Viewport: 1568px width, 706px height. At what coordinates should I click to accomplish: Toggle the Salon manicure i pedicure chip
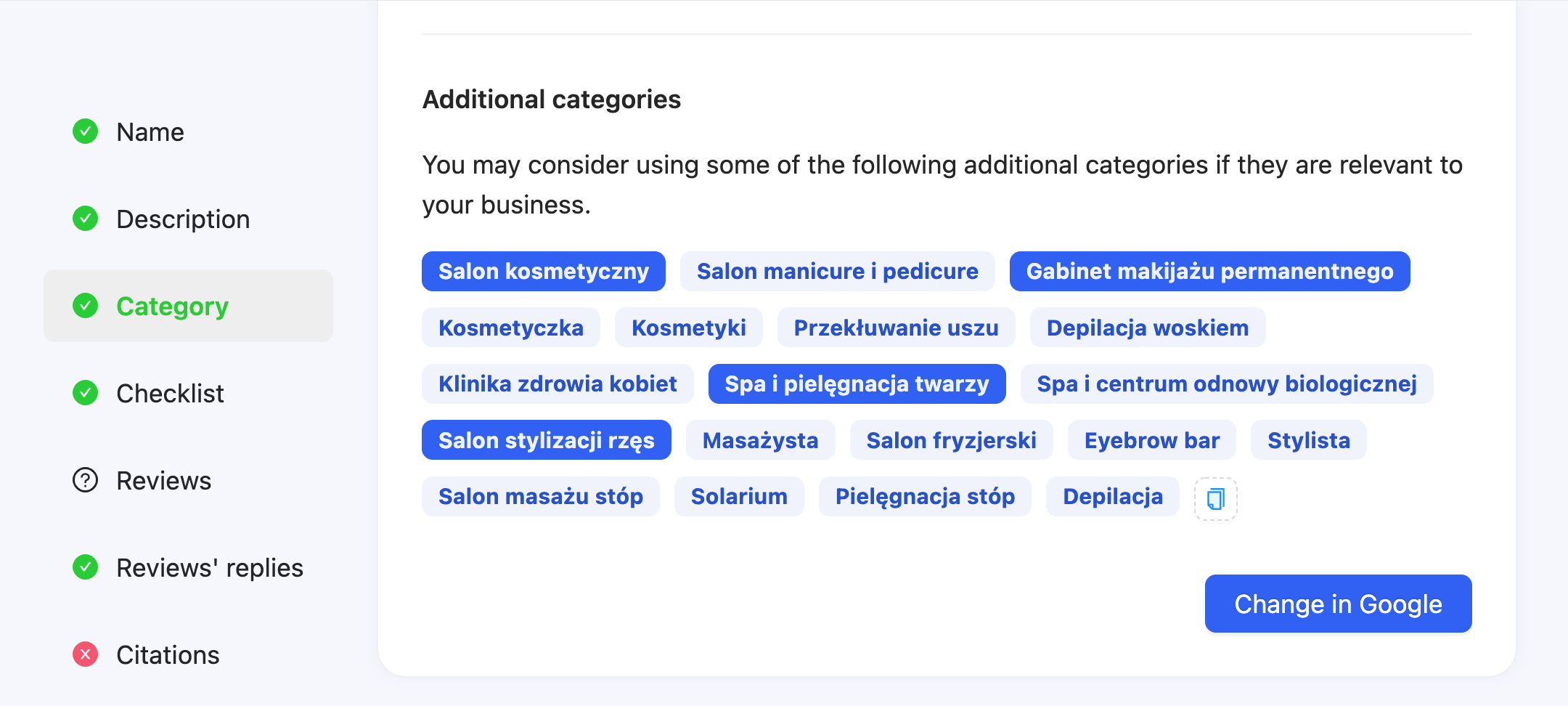tap(838, 271)
